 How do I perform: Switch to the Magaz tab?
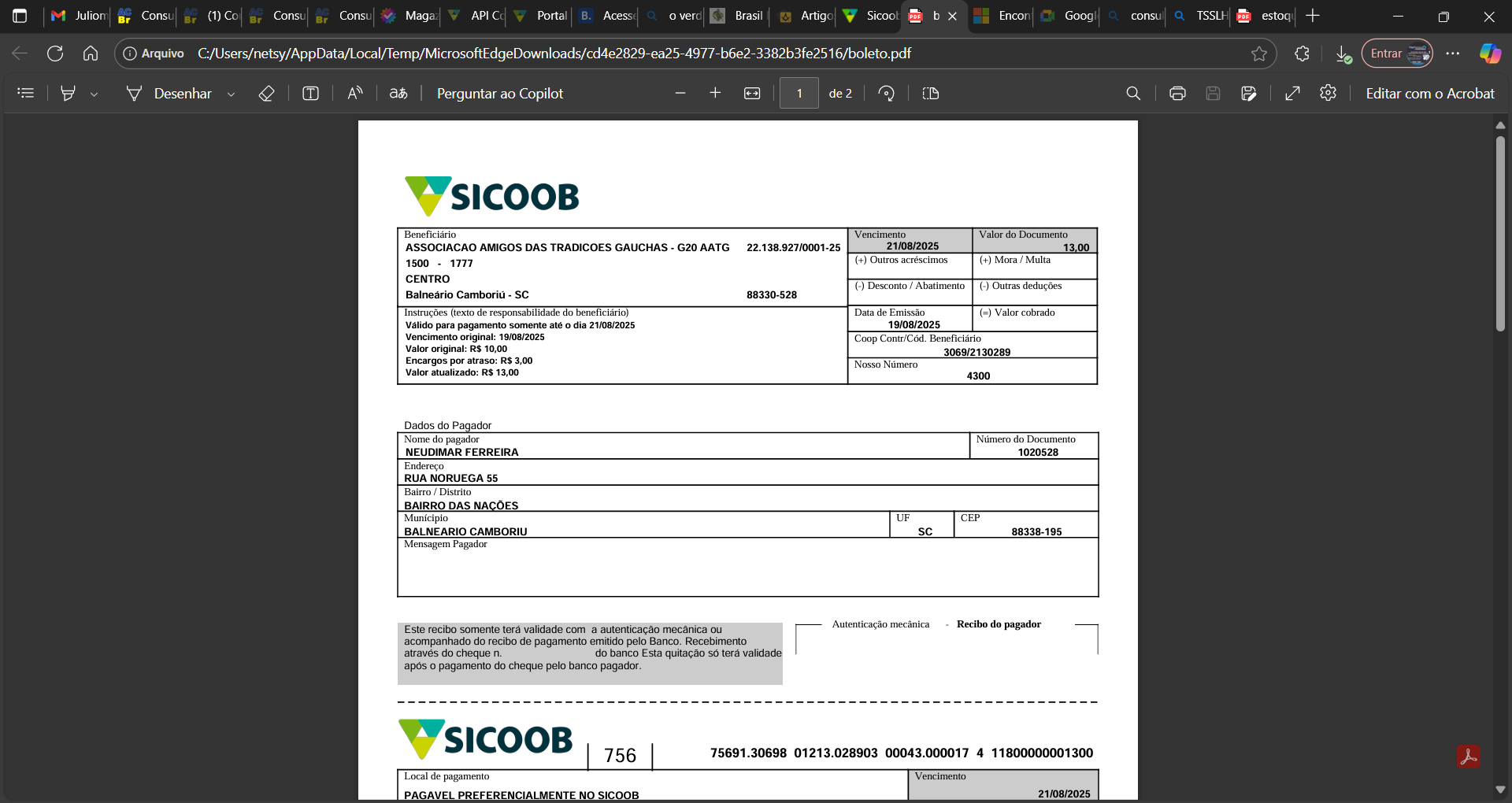point(408,16)
